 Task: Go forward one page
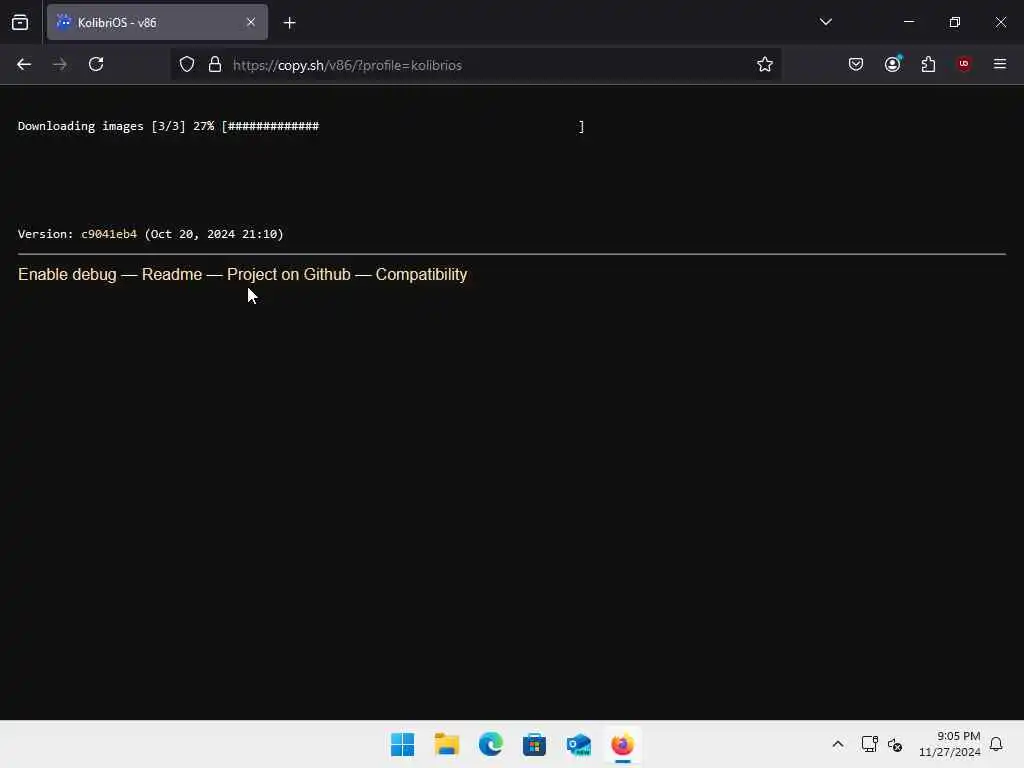[x=60, y=64]
